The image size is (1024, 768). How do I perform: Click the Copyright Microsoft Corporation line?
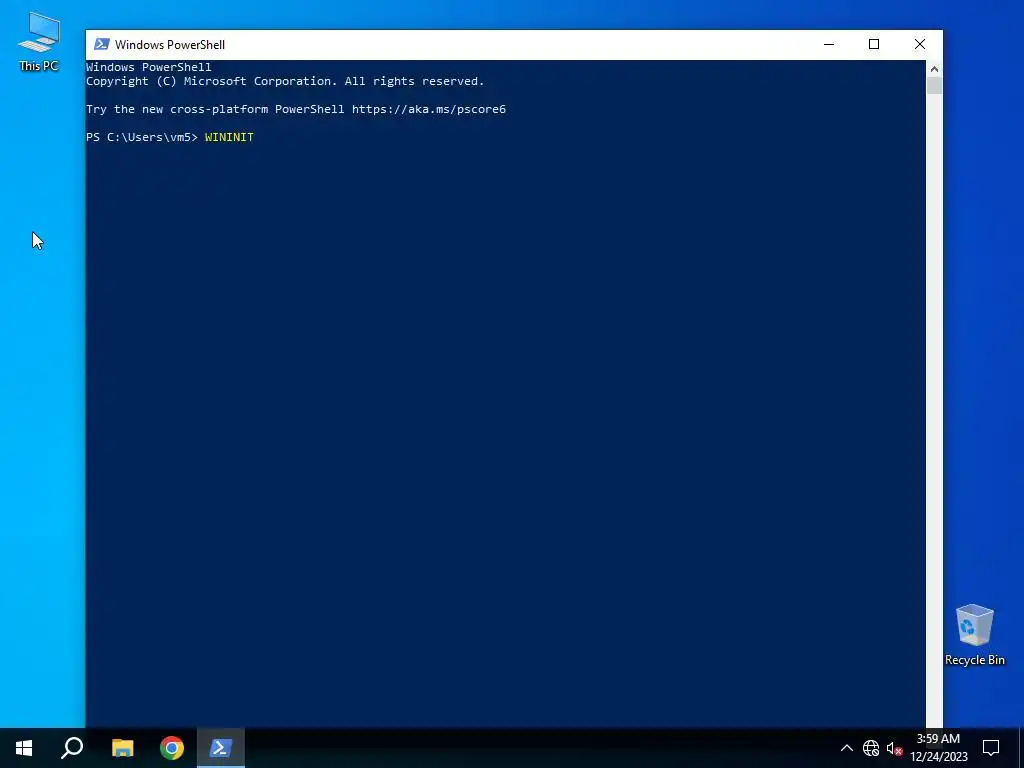click(285, 81)
